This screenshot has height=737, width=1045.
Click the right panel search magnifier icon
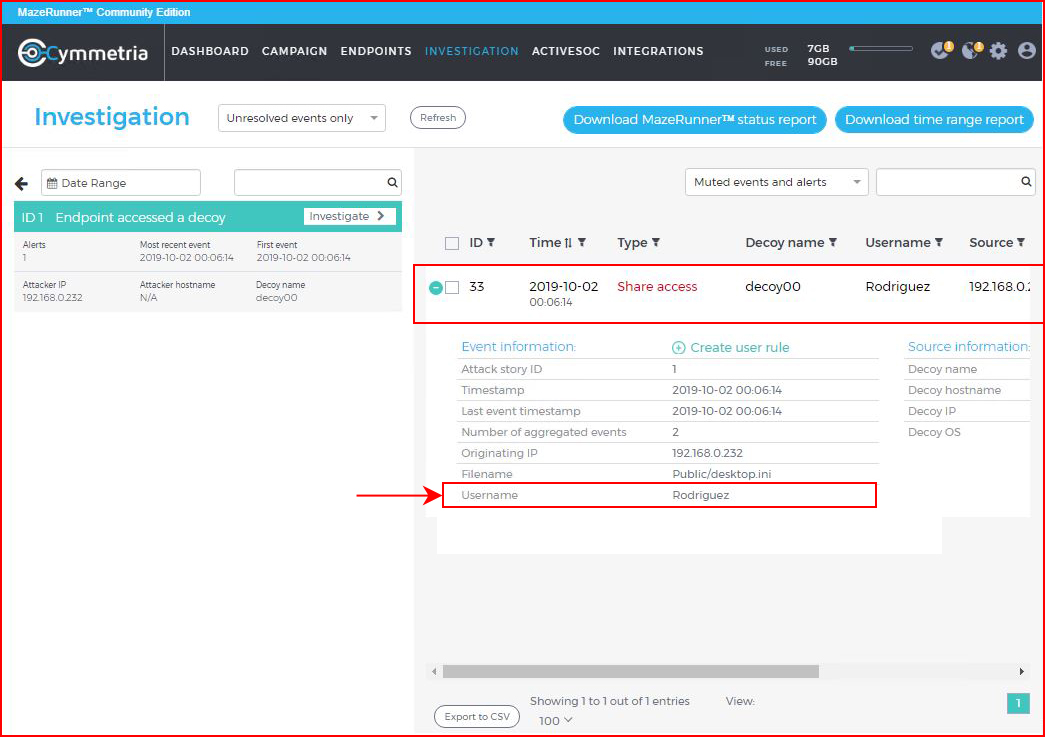tap(1026, 181)
